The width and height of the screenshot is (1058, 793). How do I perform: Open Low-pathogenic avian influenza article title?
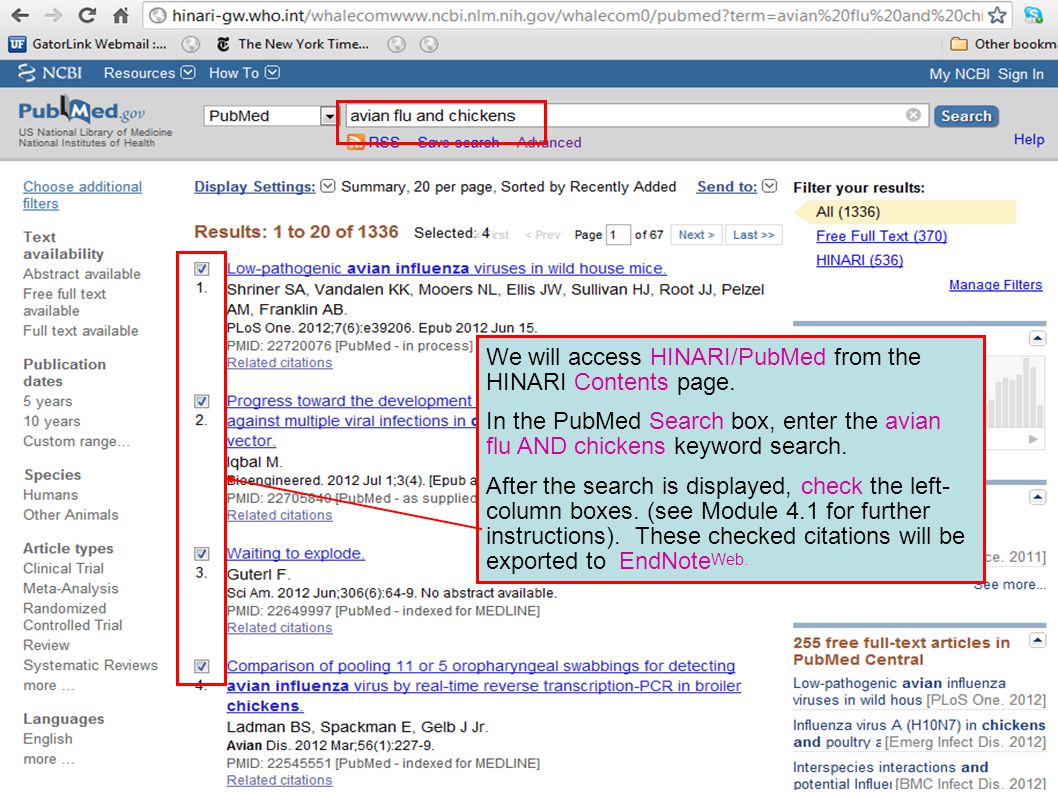(446, 269)
